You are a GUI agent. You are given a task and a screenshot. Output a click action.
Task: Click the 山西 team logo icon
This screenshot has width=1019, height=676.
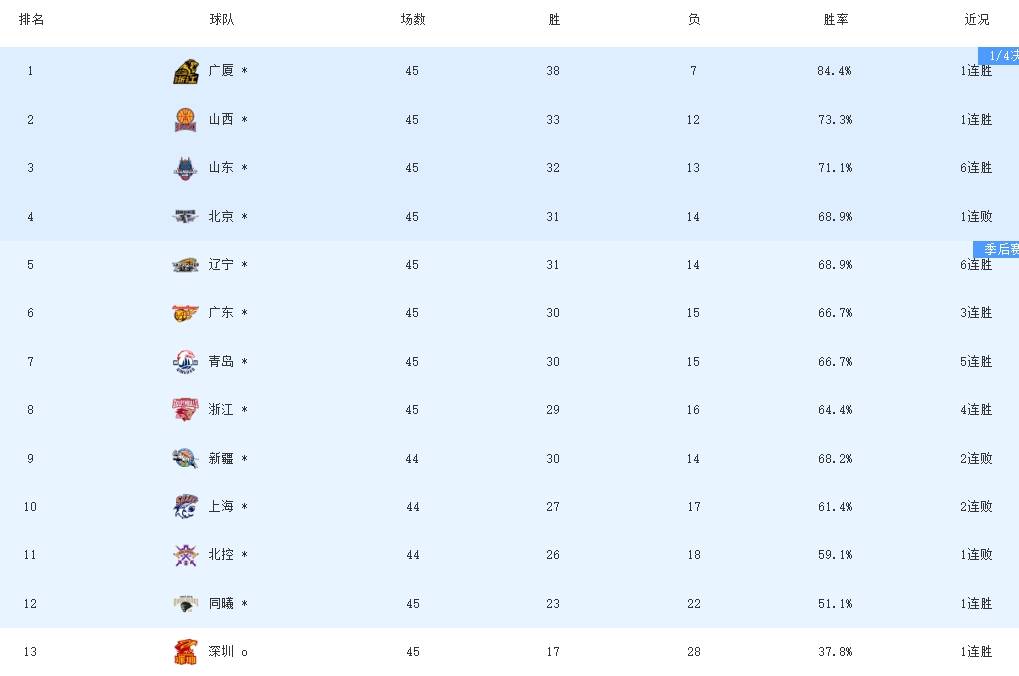(186, 120)
